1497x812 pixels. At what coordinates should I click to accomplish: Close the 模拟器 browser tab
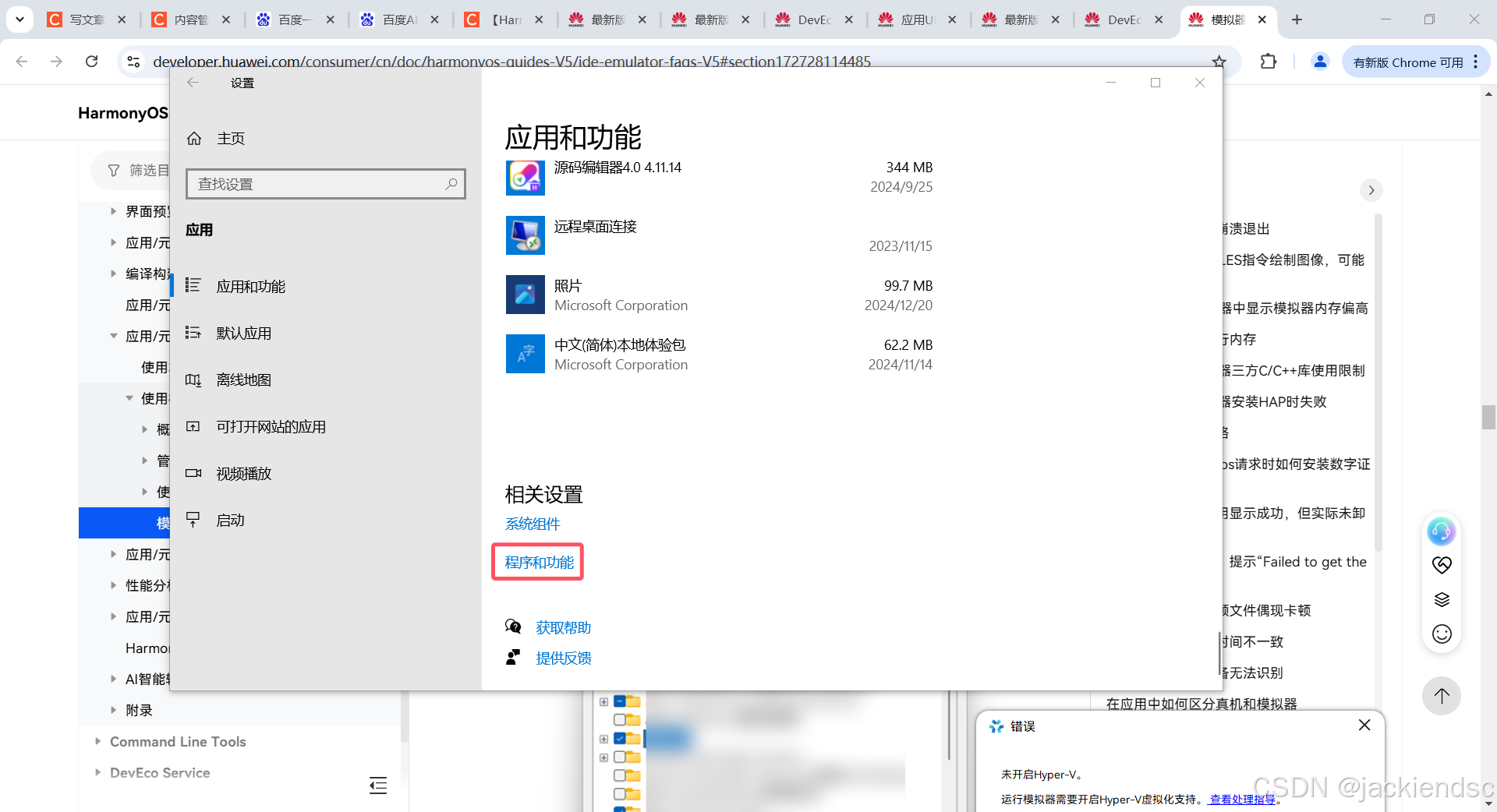click(1262, 19)
